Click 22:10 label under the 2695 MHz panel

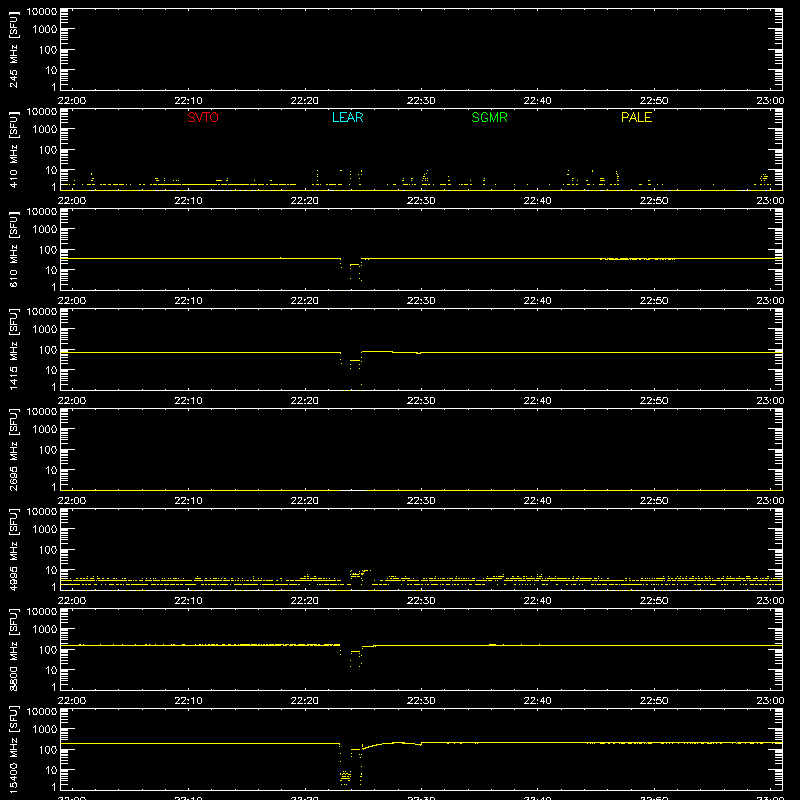click(188, 501)
